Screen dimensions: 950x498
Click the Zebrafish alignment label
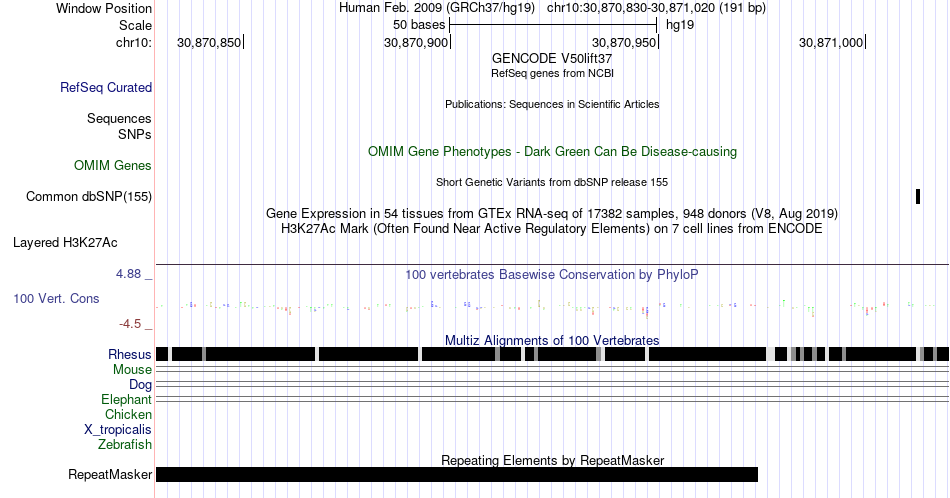click(125, 445)
